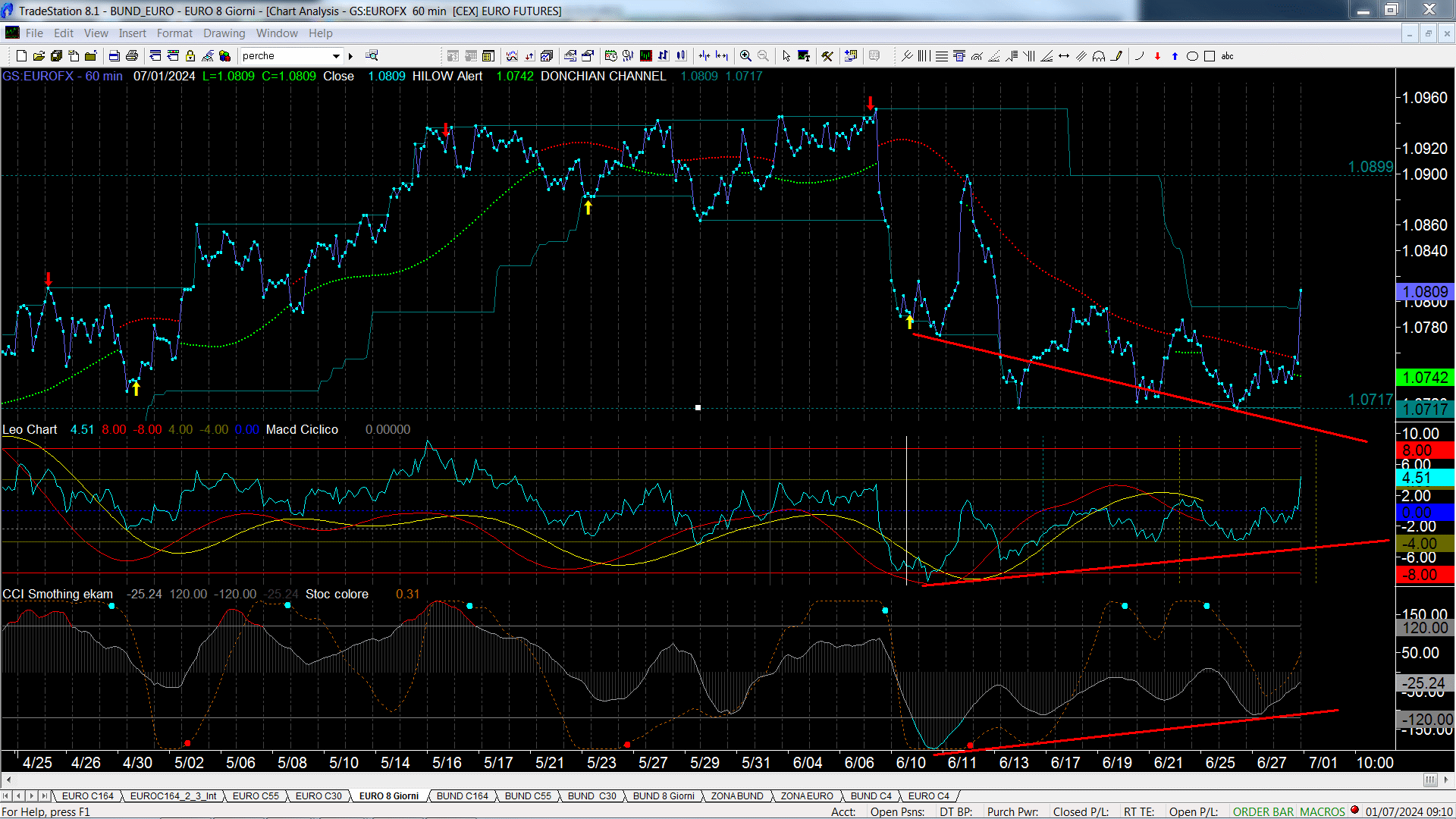Select the abc text drawing tool
This screenshot has height=819, width=1456.
pos(1227,56)
